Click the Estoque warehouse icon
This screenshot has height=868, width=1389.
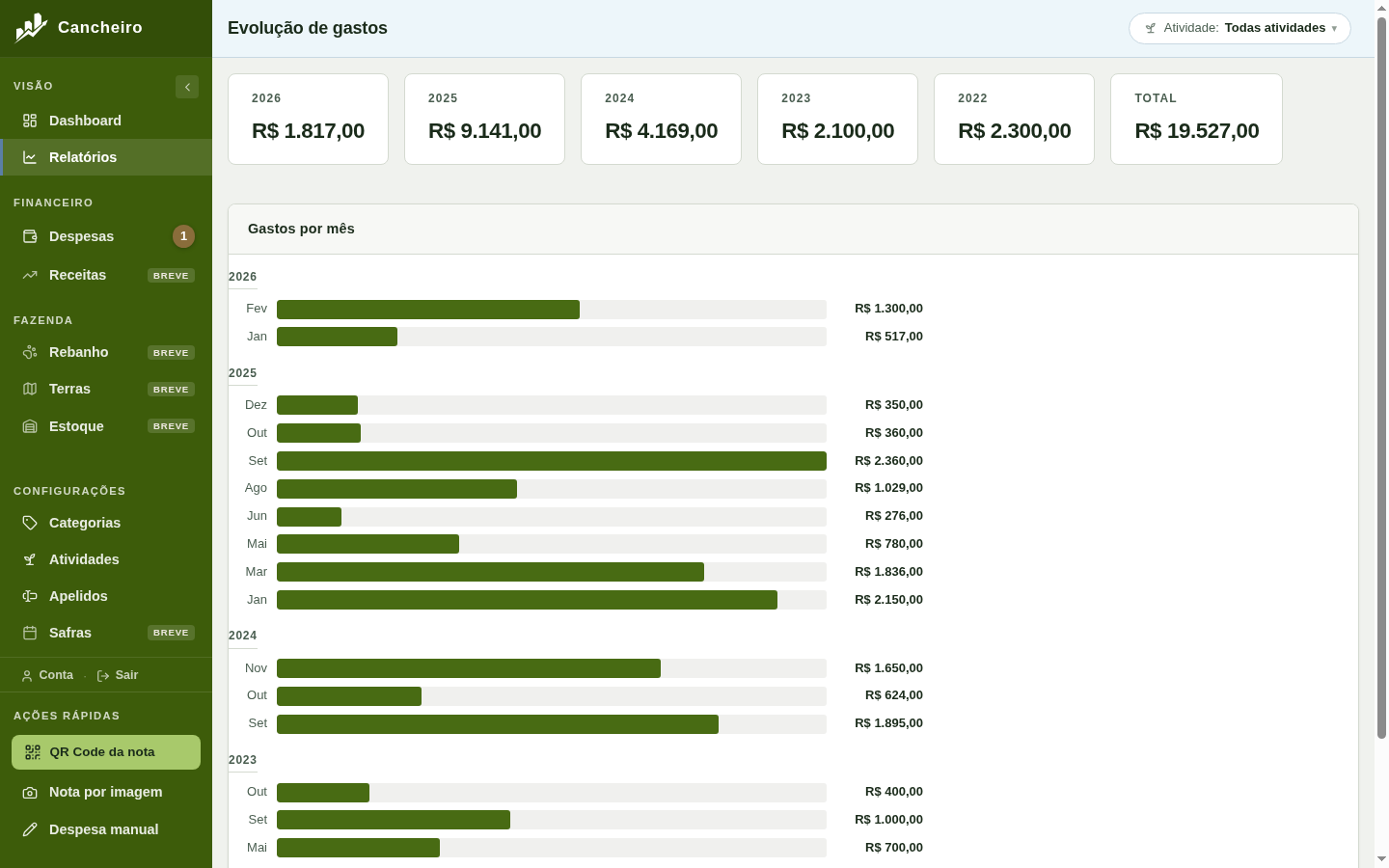click(30, 426)
